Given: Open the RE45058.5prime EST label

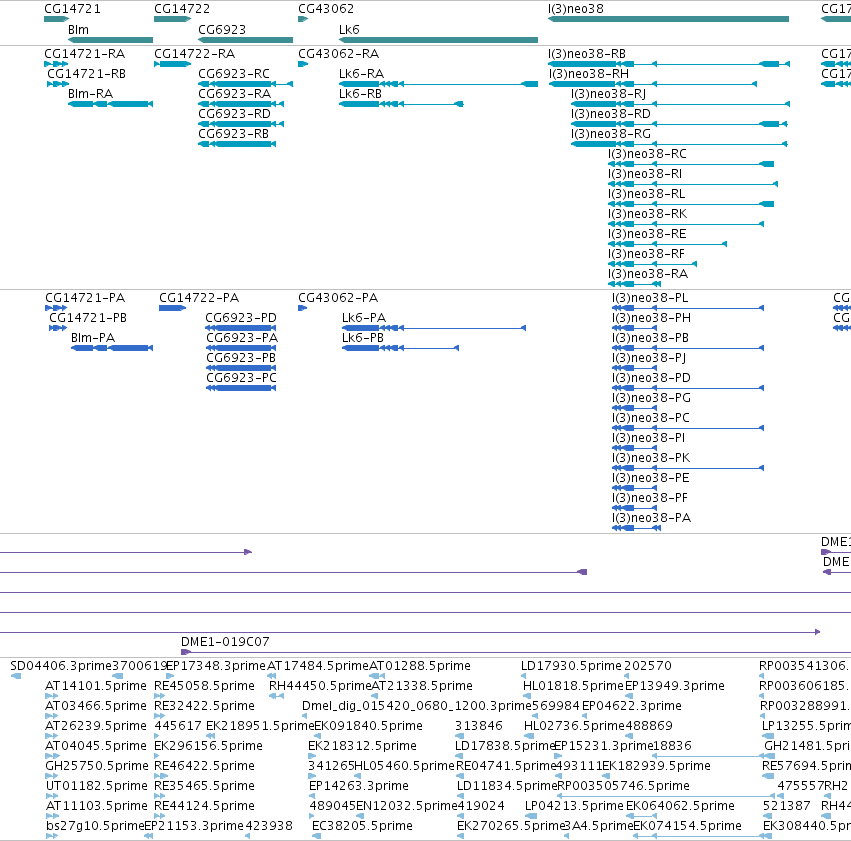Looking at the screenshot, I should (205, 686).
